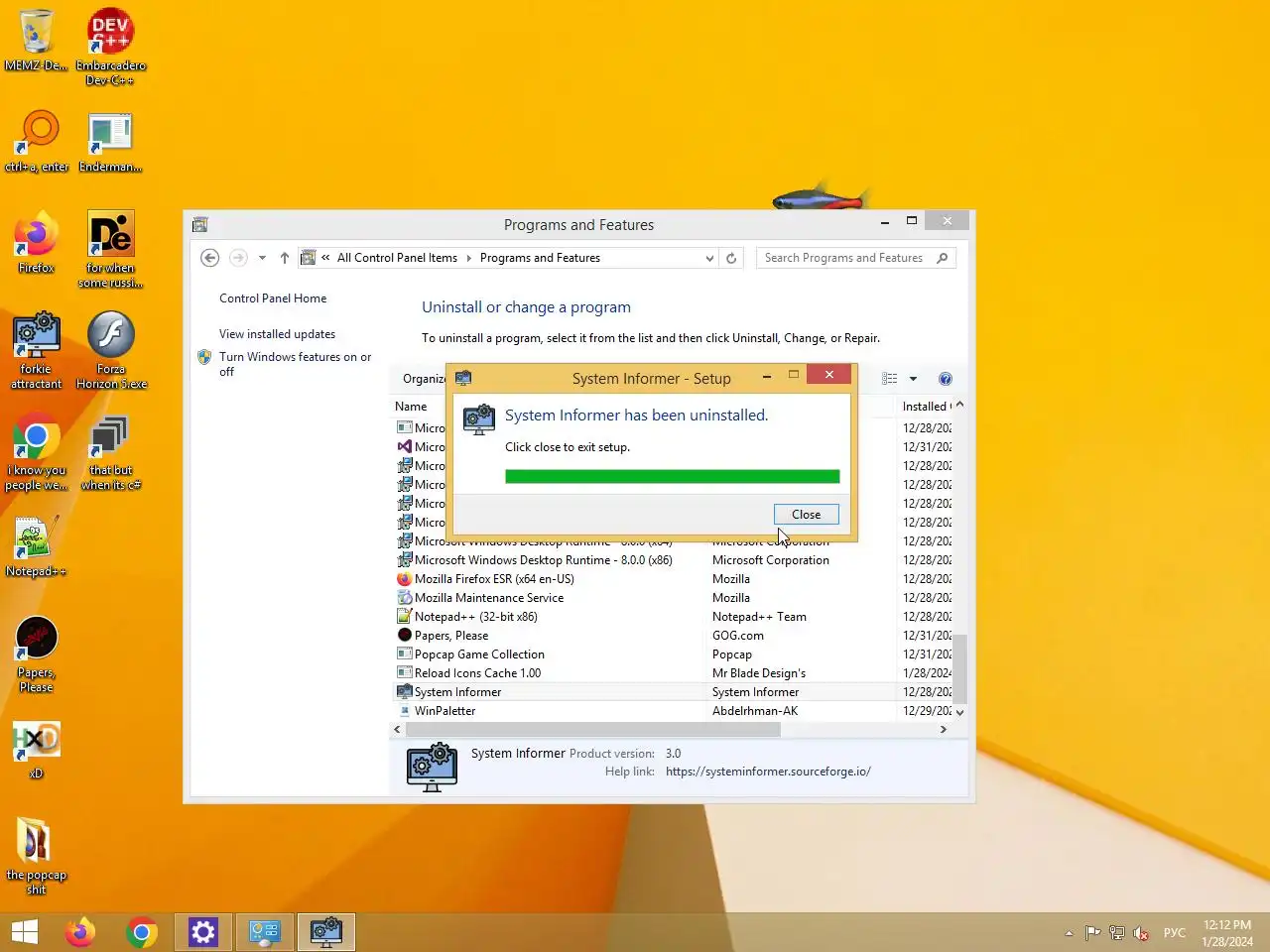Launch Chrome from the taskbar
The image size is (1270, 952).
tap(142, 932)
